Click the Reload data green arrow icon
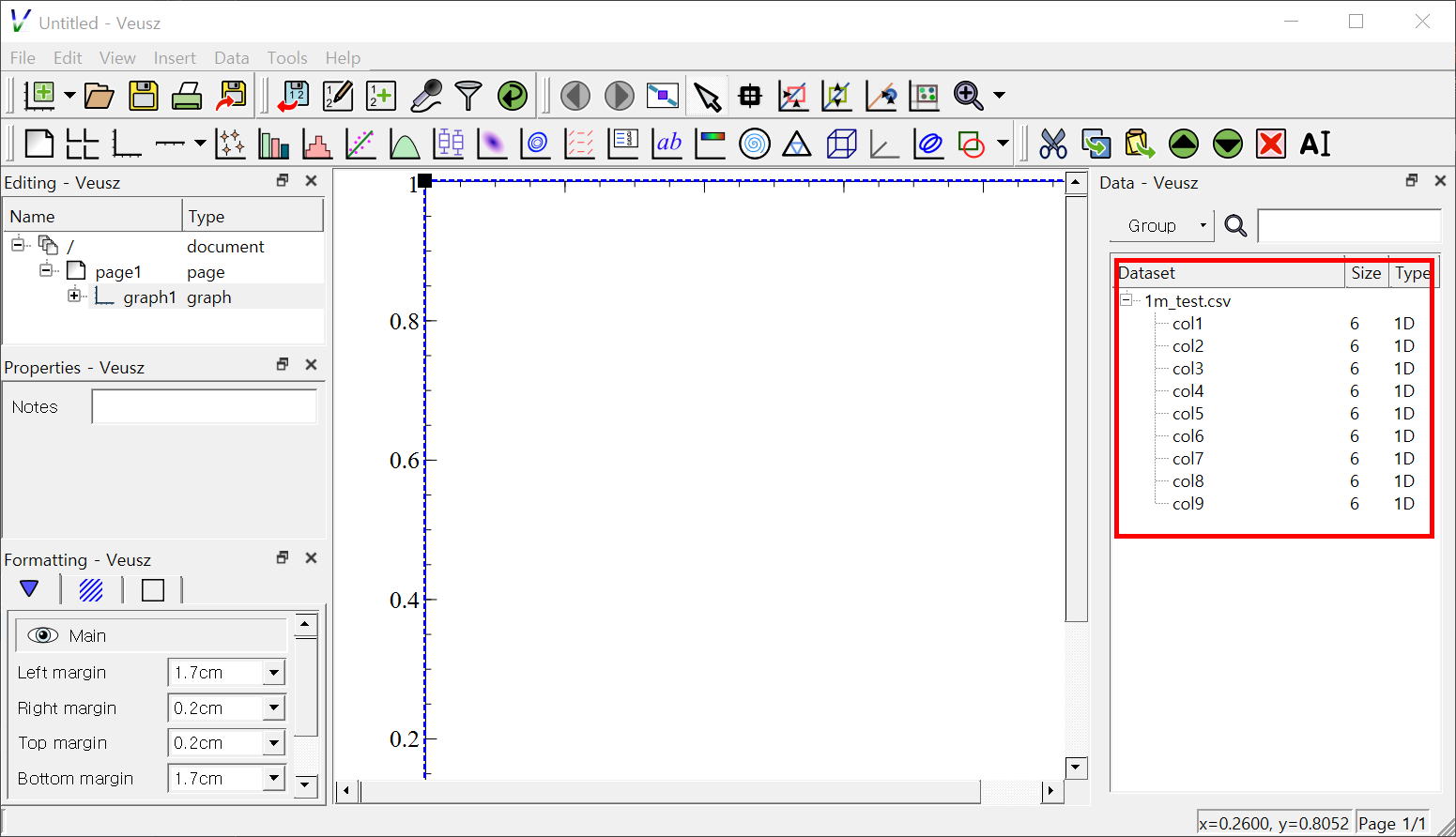The image size is (1456, 837). (x=513, y=96)
